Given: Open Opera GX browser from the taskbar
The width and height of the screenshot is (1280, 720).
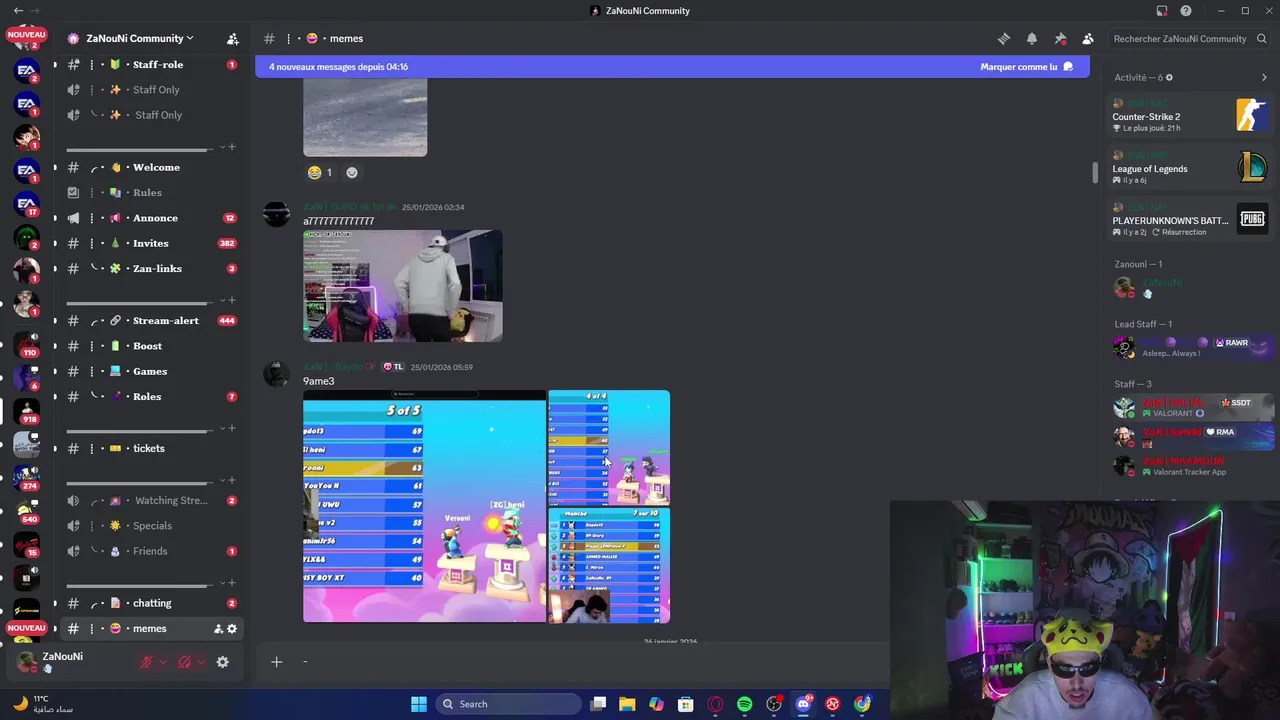Looking at the screenshot, I should [x=715, y=704].
